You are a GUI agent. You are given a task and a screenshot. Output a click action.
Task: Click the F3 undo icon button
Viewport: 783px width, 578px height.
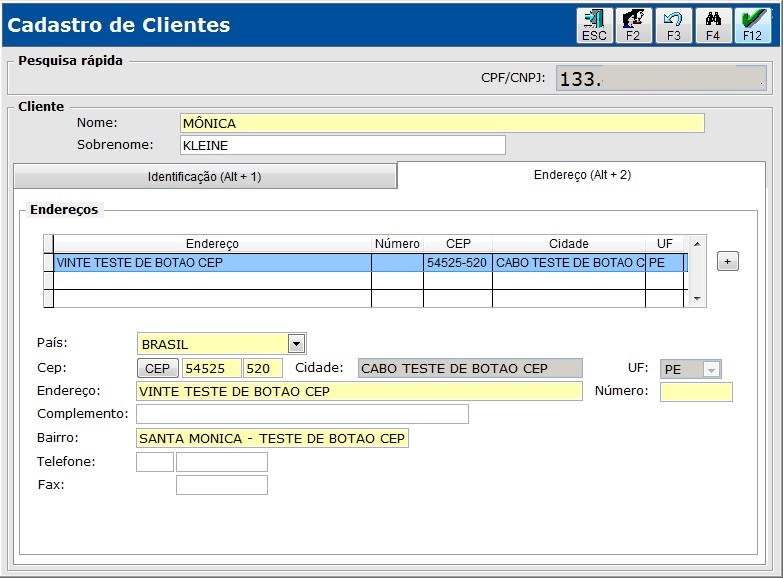click(x=673, y=25)
